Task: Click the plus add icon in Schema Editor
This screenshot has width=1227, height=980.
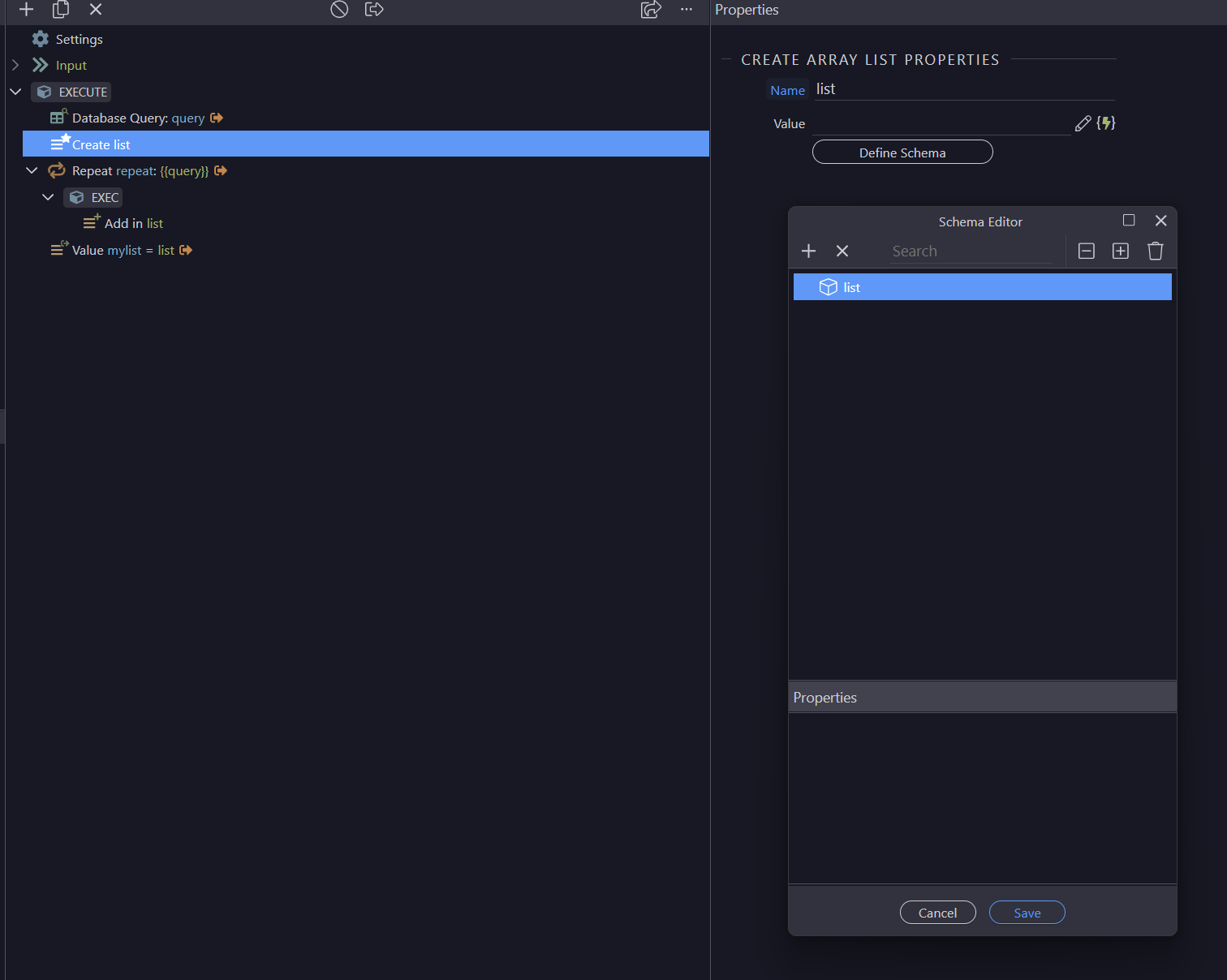Action: [x=808, y=251]
